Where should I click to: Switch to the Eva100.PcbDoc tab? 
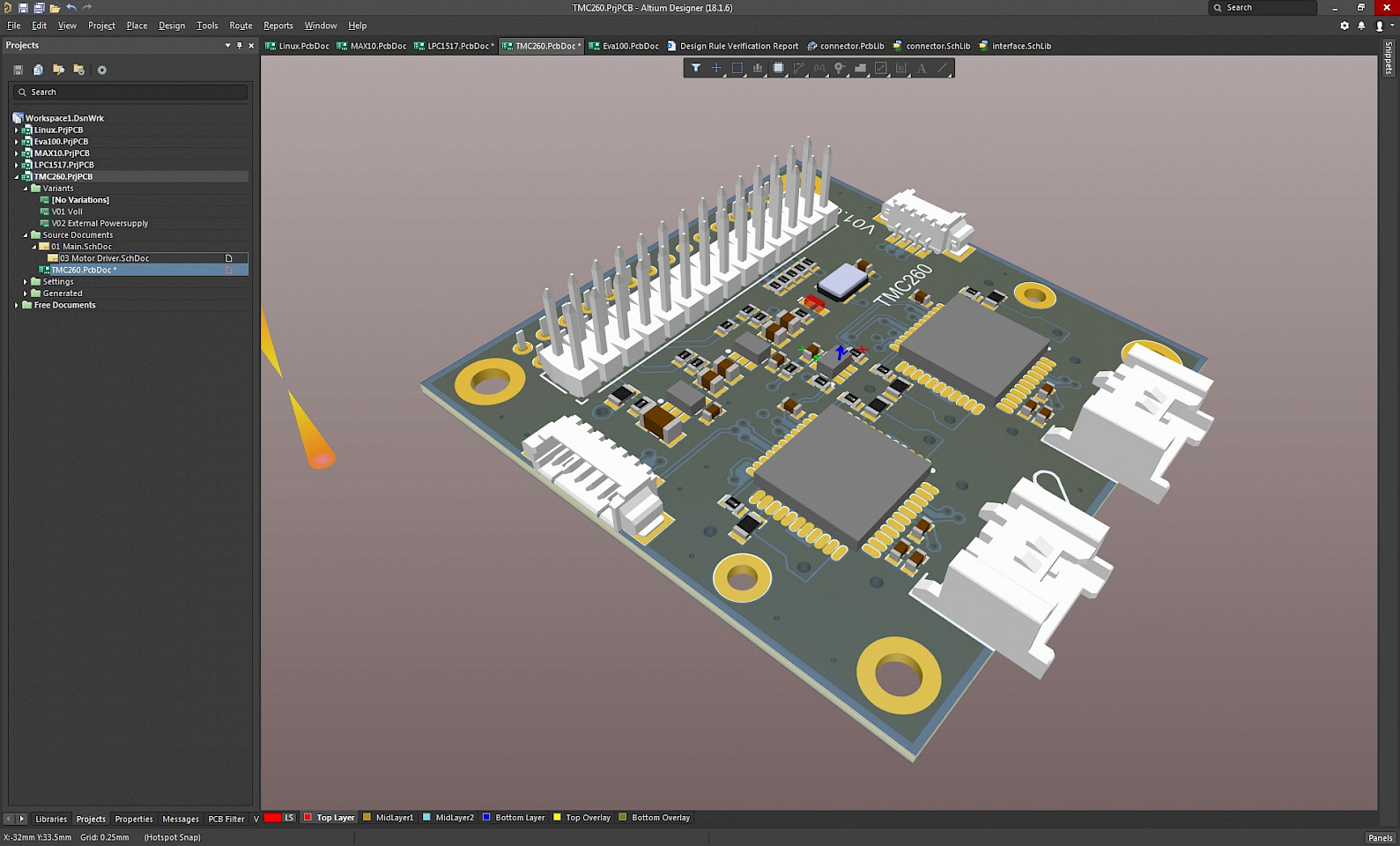624,46
